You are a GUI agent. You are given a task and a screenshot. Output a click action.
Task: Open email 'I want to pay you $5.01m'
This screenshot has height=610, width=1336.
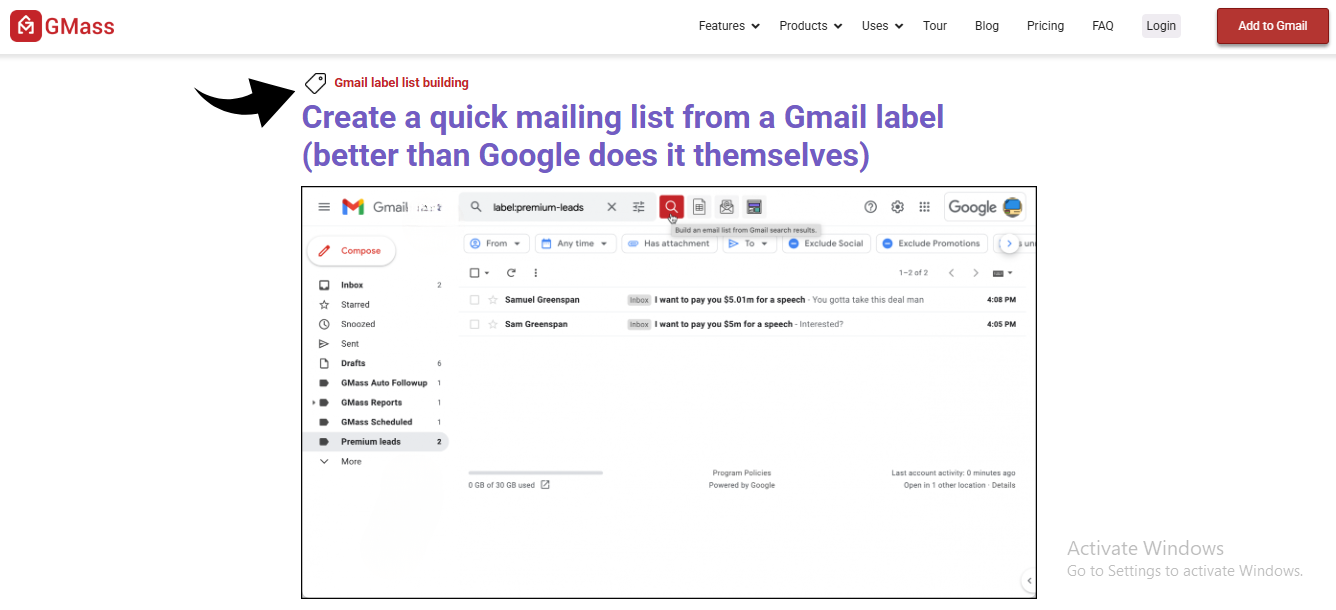(x=740, y=299)
